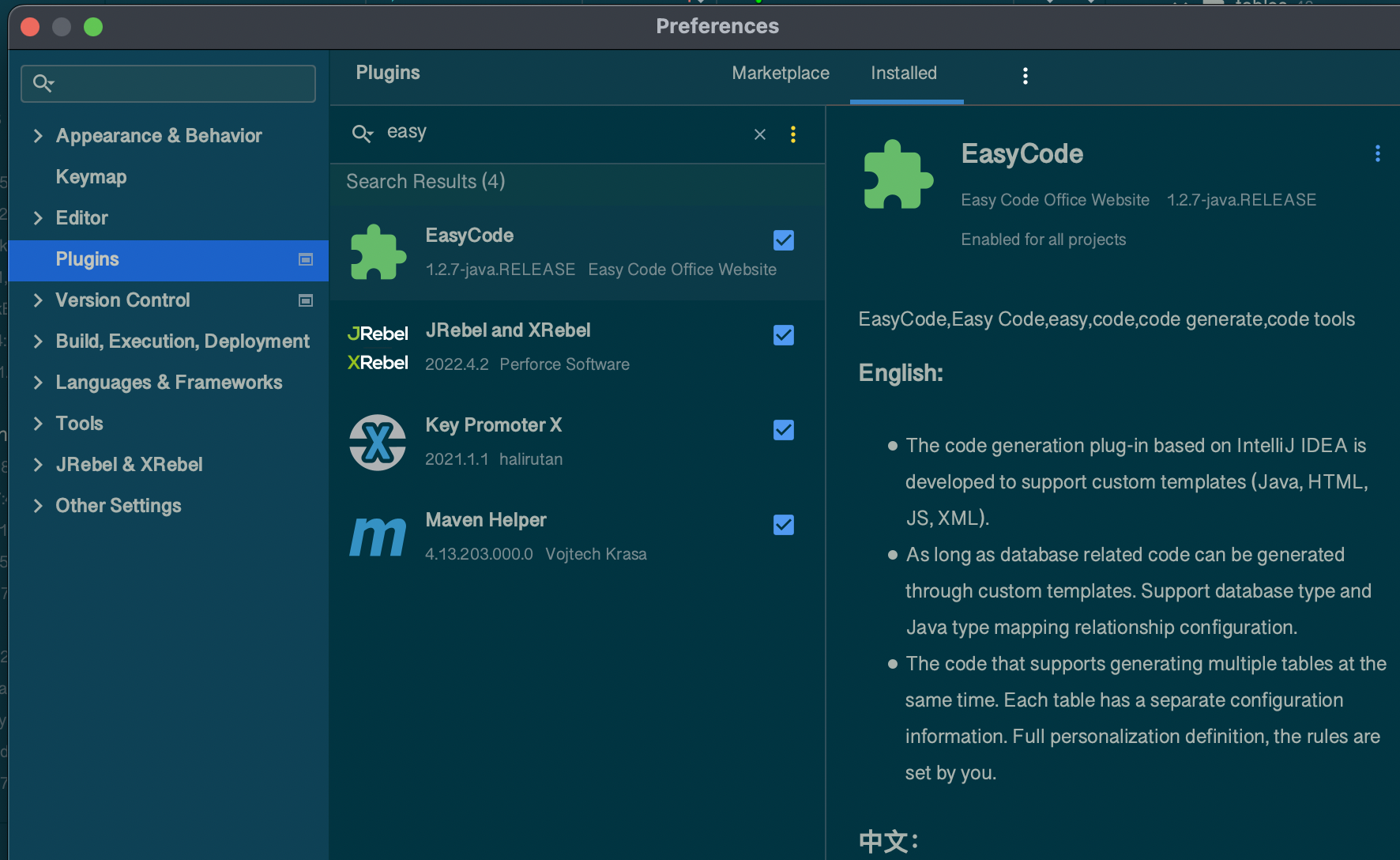This screenshot has height=860, width=1400.
Task: Click the magnifier icon in plugin search
Action: click(x=362, y=134)
